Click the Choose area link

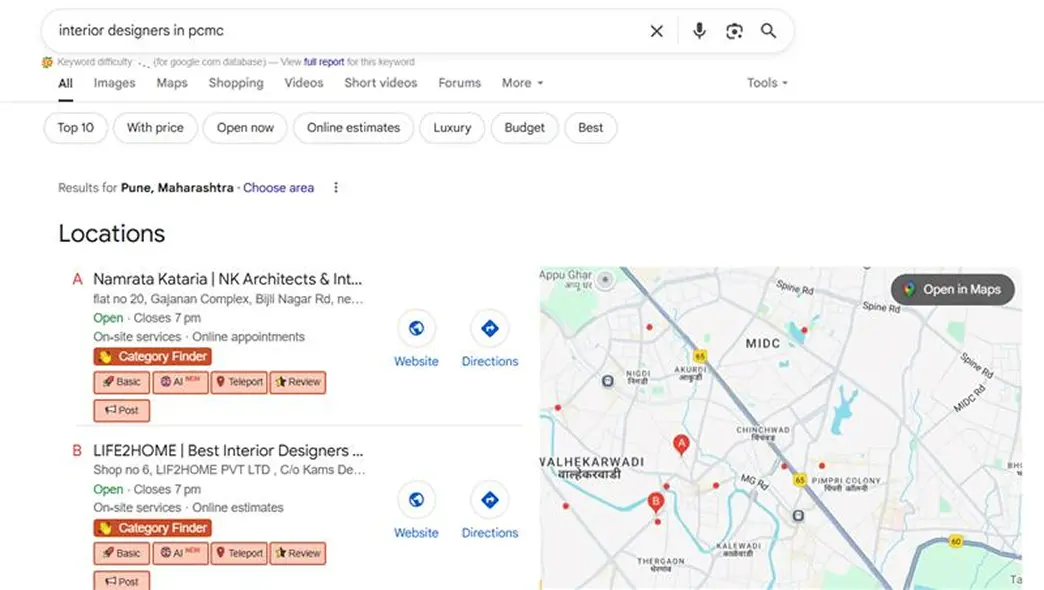[x=278, y=188]
